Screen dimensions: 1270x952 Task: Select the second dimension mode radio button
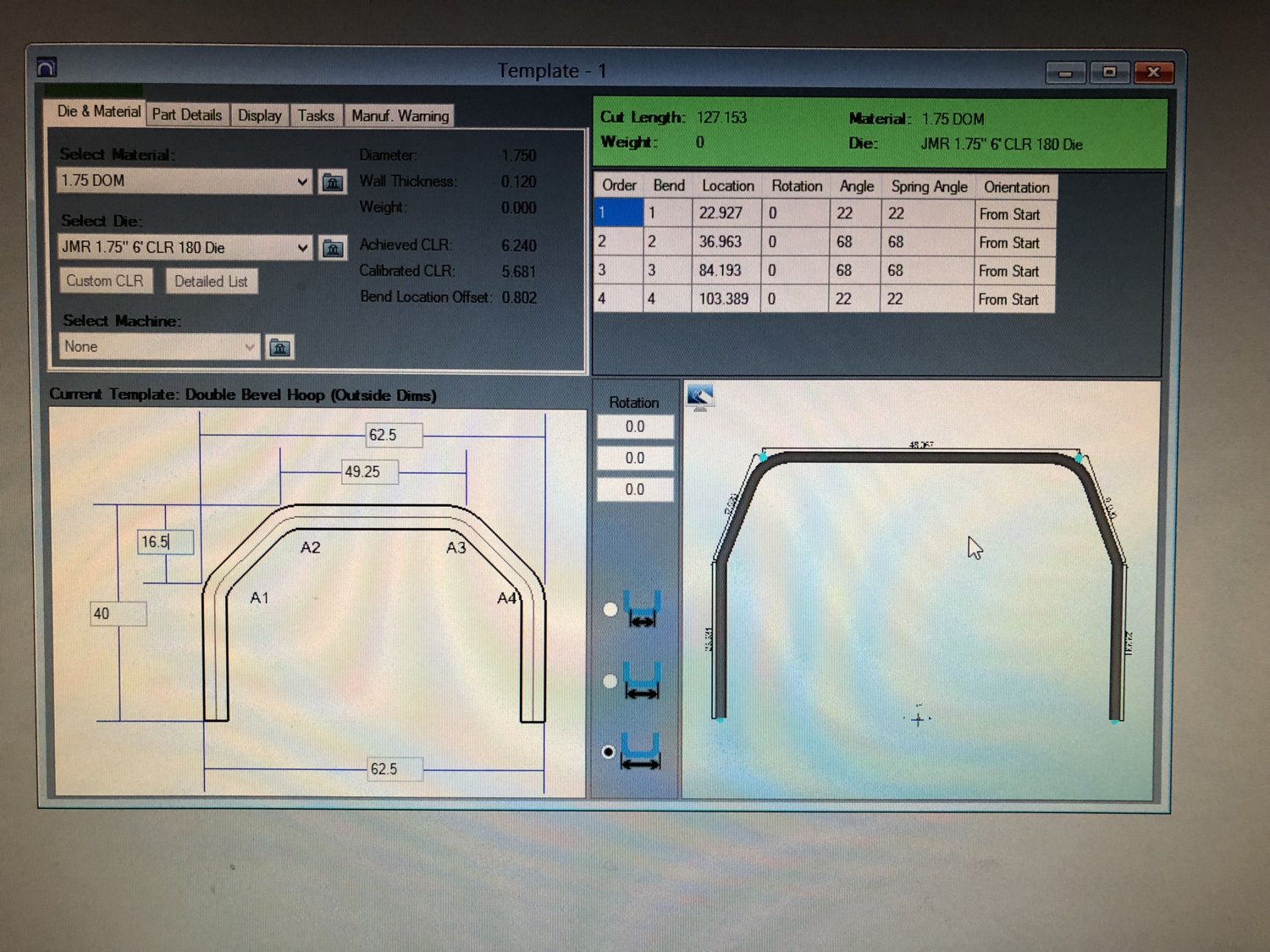610,681
